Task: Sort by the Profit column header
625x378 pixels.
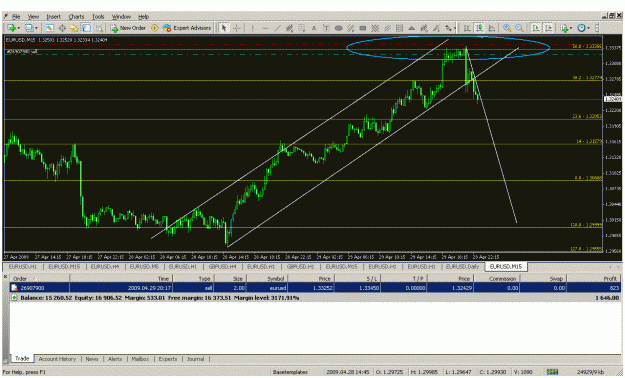Action: tap(594, 278)
